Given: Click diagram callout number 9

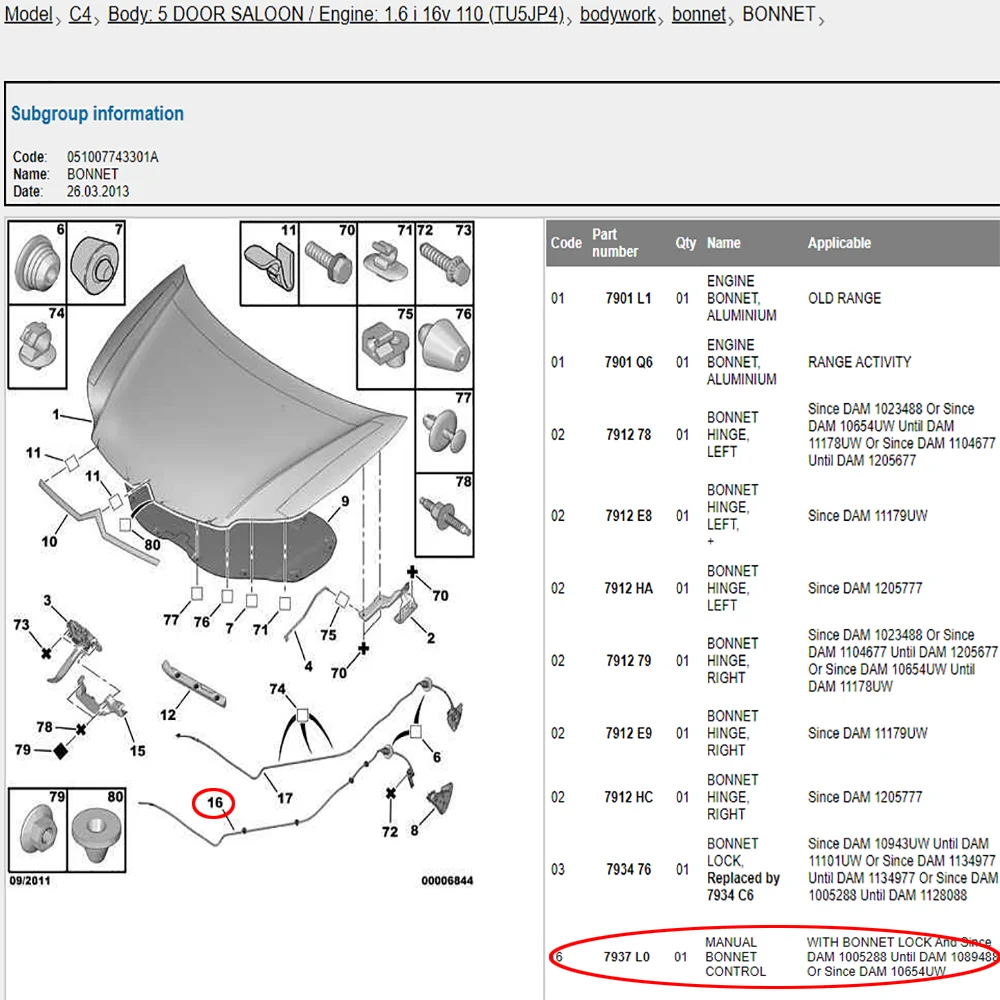Looking at the screenshot, I should (345, 501).
